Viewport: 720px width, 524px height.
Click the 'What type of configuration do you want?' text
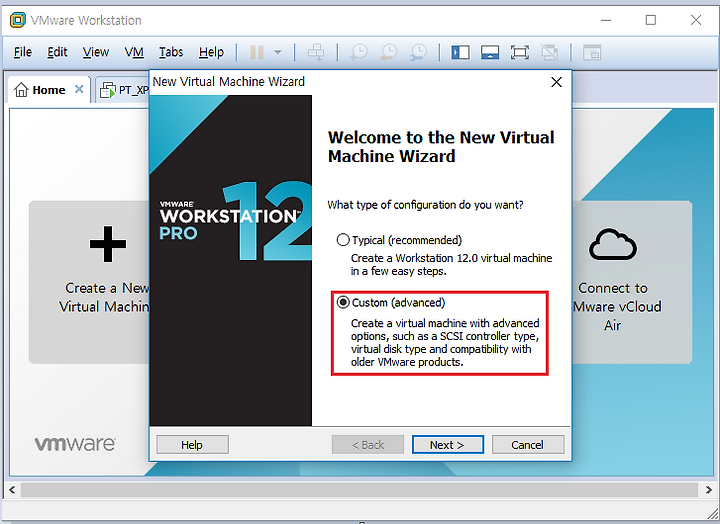[x=425, y=205]
